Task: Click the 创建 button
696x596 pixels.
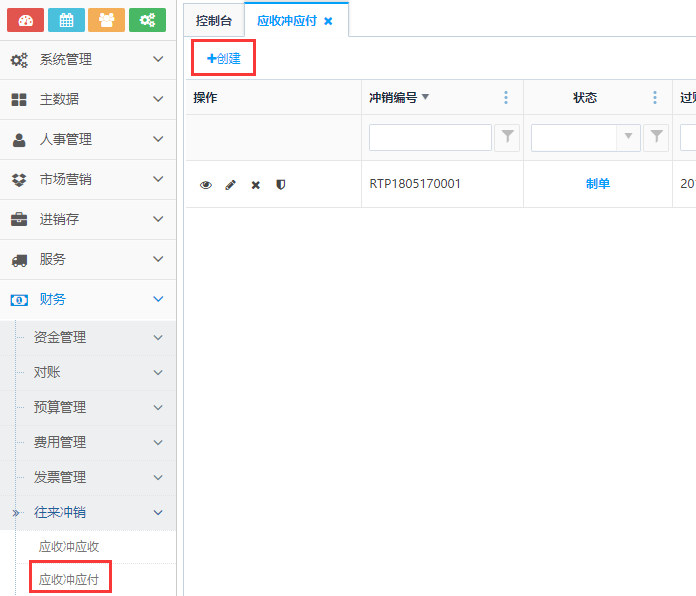Action: 224,58
